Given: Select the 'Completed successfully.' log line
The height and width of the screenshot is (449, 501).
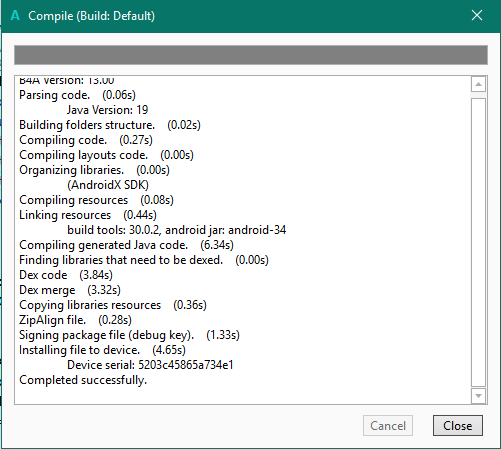Looking at the screenshot, I should pos(83,380).
